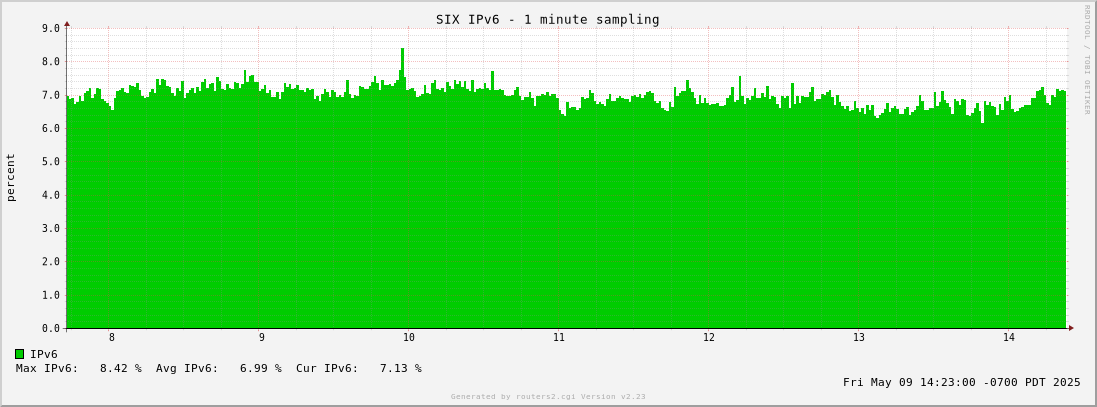Click the x-axis hour label '14'
The height and width of the screenshot is (407, 1097).
click(1009, 338)
